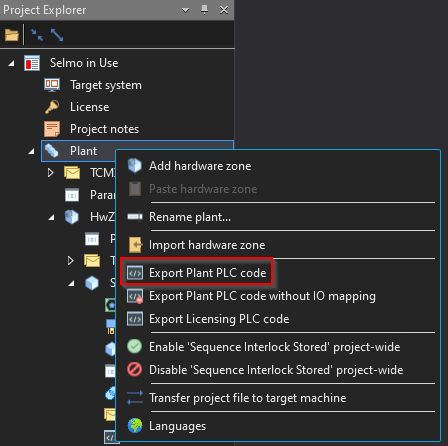Collapse the Plant tree node
This screenshot has width=448, height=446.
tap(32, 151)
